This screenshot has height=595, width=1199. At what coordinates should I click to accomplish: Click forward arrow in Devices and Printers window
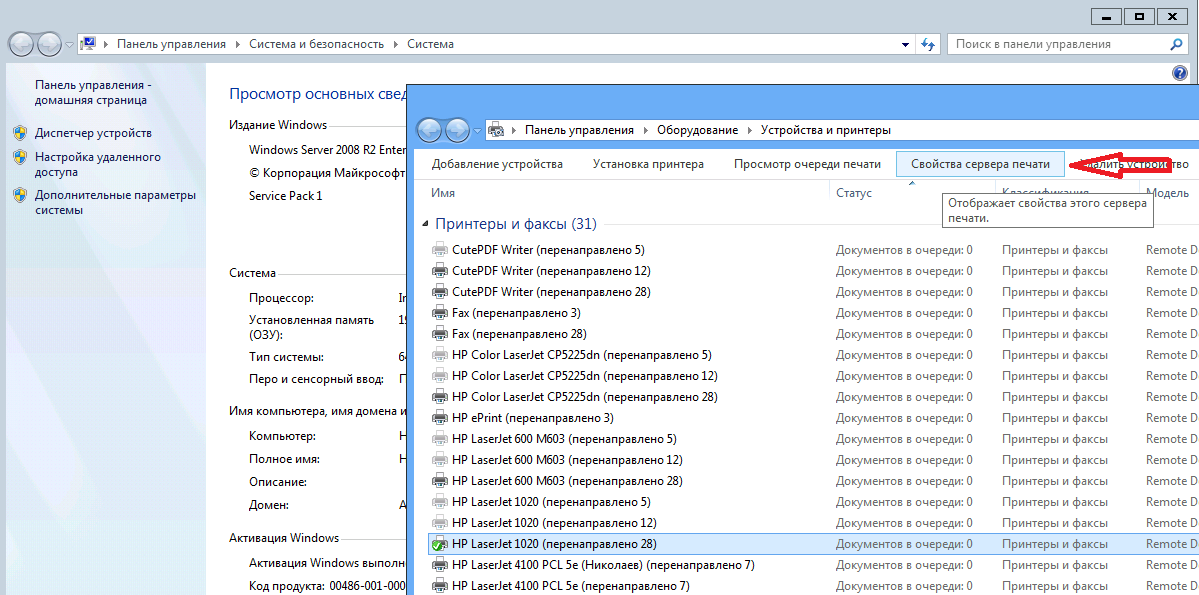click(x=457, y=130)
